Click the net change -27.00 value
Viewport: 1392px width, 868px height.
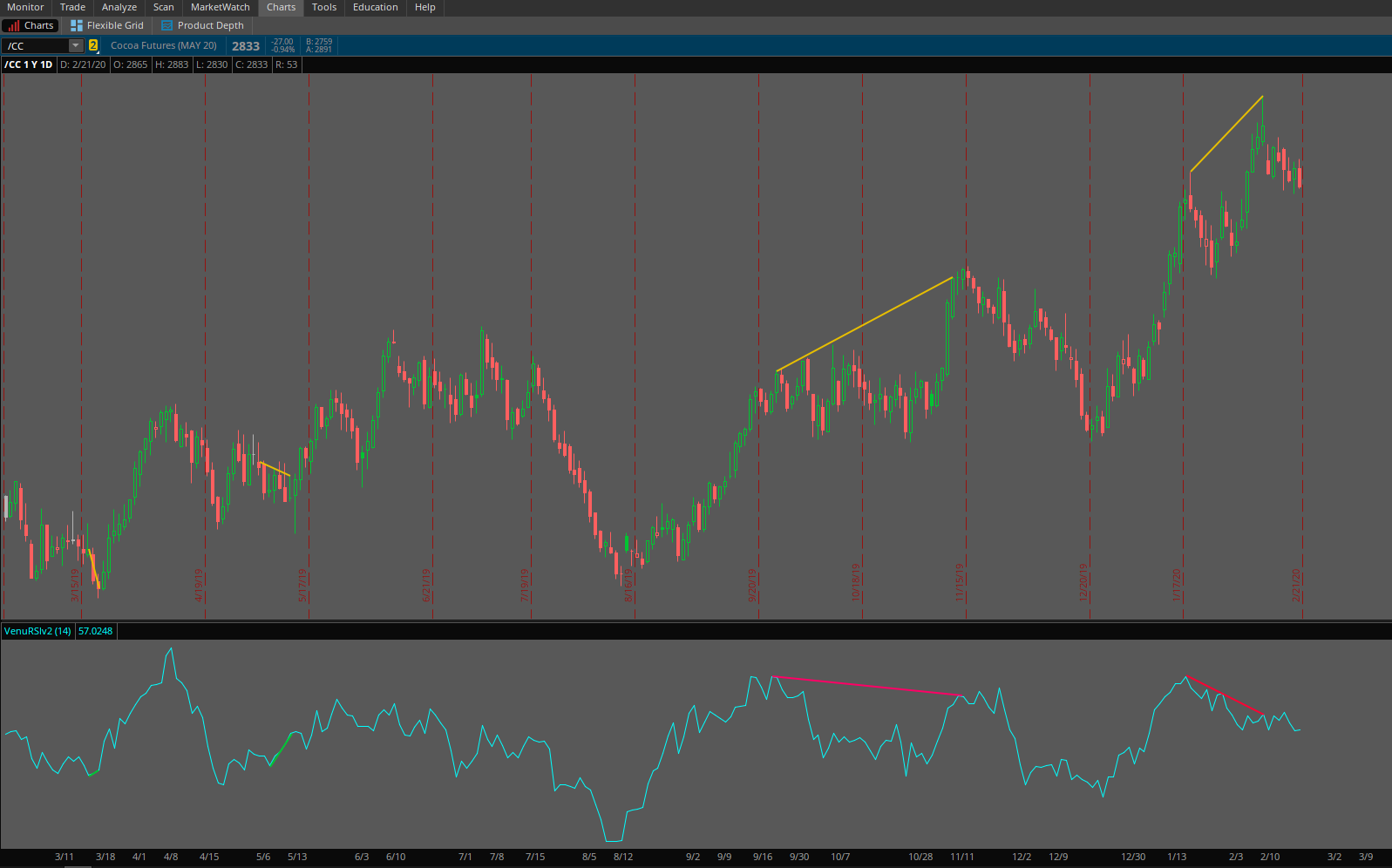click(x=282, y=42)
